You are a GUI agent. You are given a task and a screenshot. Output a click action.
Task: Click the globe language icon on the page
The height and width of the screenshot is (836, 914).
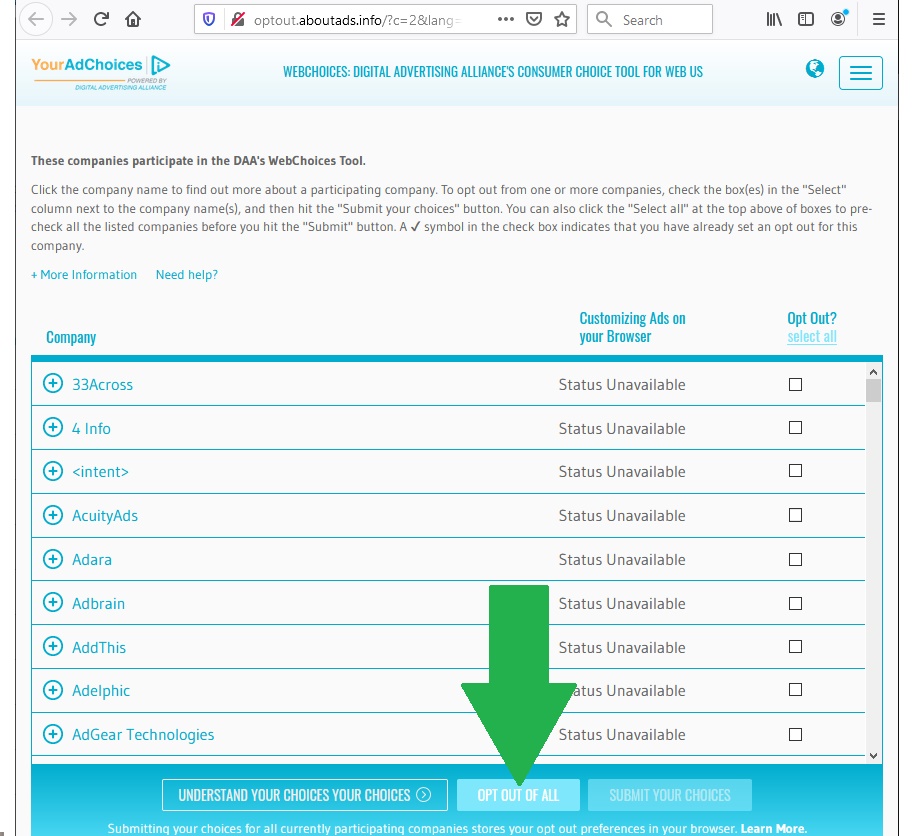pyautogui.click(x=815, y=70)
